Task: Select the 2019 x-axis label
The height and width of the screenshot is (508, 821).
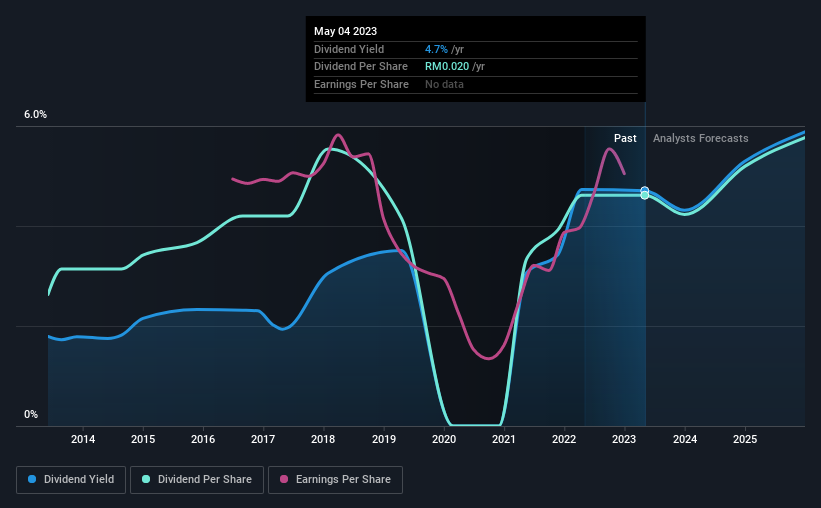Action: [384, 439]
